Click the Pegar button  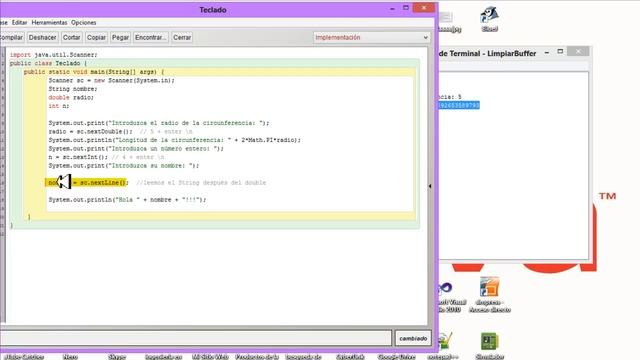pos(120,38)
